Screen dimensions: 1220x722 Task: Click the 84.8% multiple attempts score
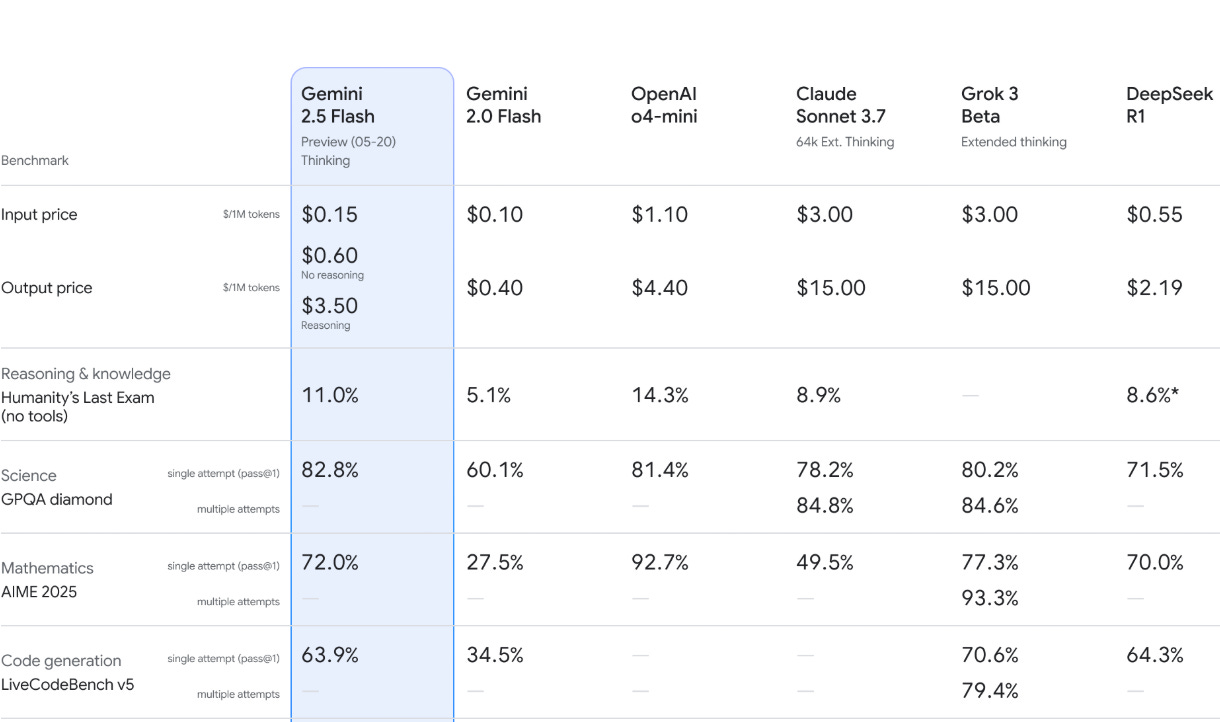pos(825,506)
